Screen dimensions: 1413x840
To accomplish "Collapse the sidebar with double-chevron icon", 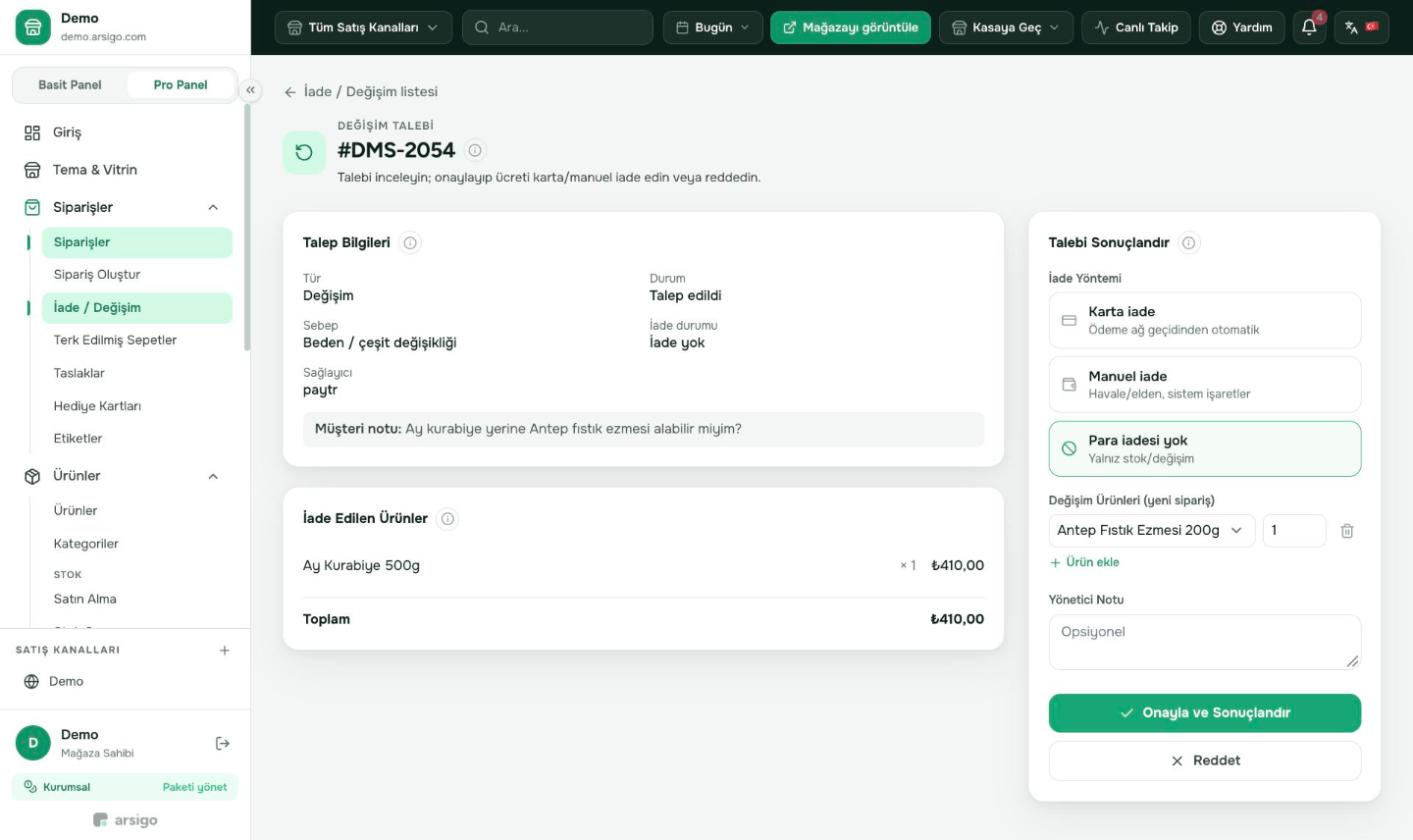I will [x=251, y=90].
